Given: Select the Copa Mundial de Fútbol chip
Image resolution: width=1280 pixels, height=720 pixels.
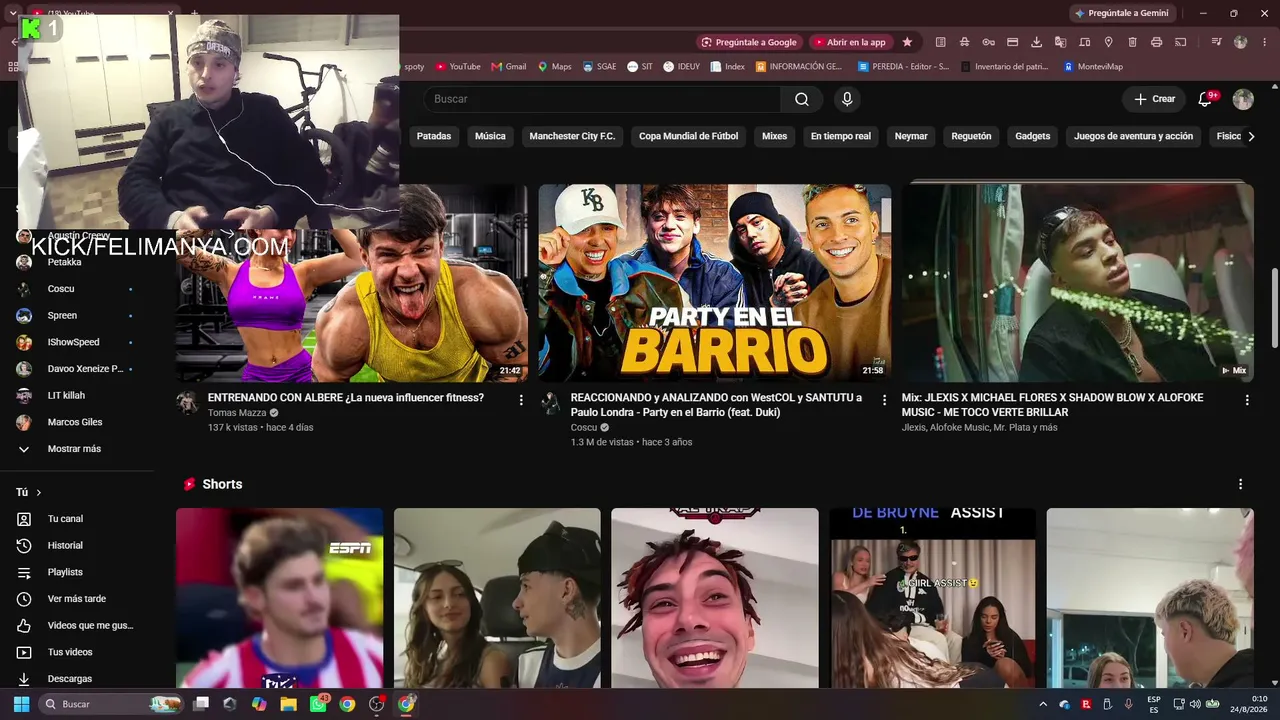Looking at the screenshot, I should 689,136.
